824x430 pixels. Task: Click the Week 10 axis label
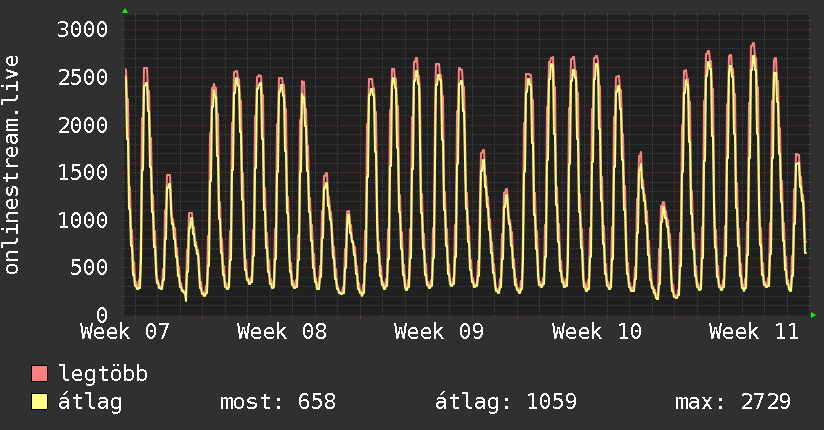coord(596,332)
